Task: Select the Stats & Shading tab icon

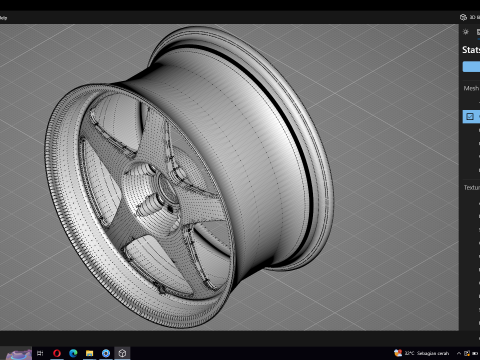Action: point(478,32)
